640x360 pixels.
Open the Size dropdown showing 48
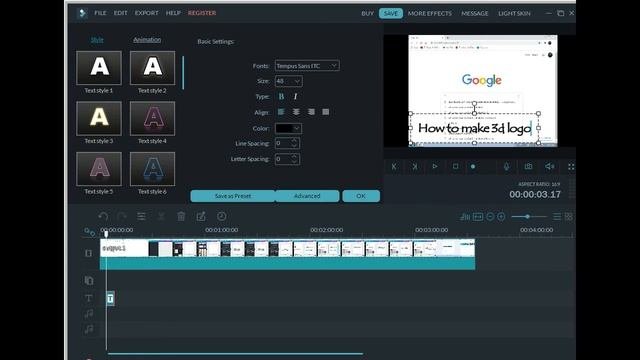pyautogui.click(x=289, y=81)
